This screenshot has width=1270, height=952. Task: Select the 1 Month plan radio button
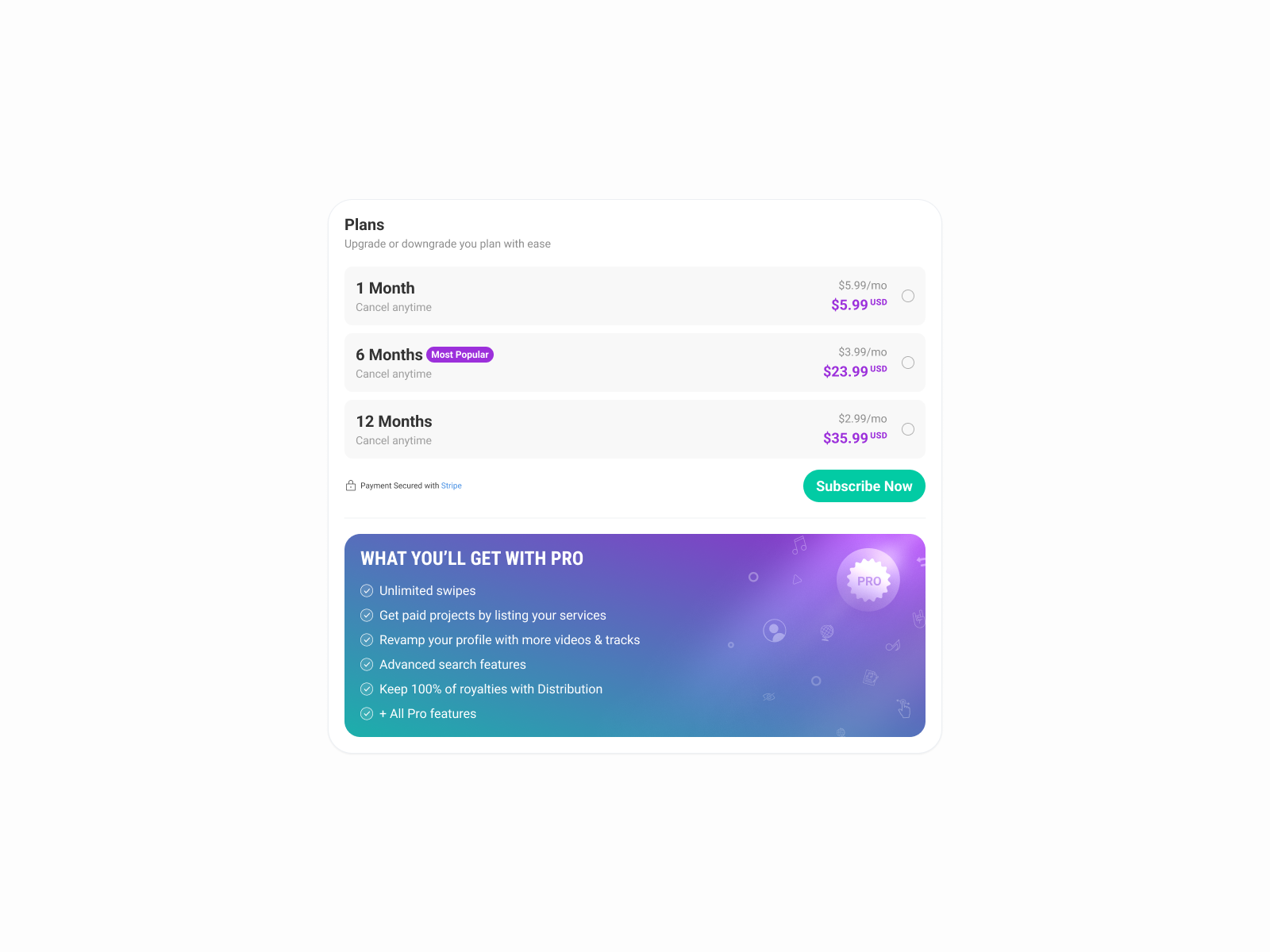click(x=908, y=296)
